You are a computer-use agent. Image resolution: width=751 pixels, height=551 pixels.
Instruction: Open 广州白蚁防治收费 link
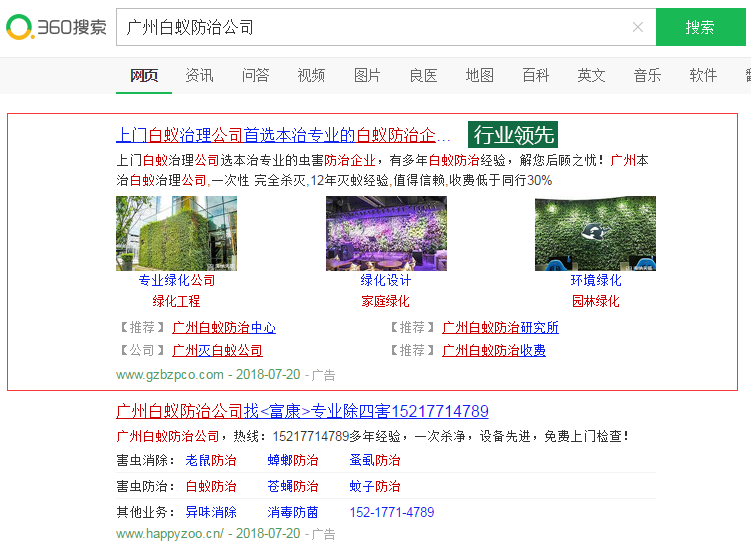[494, 351]
